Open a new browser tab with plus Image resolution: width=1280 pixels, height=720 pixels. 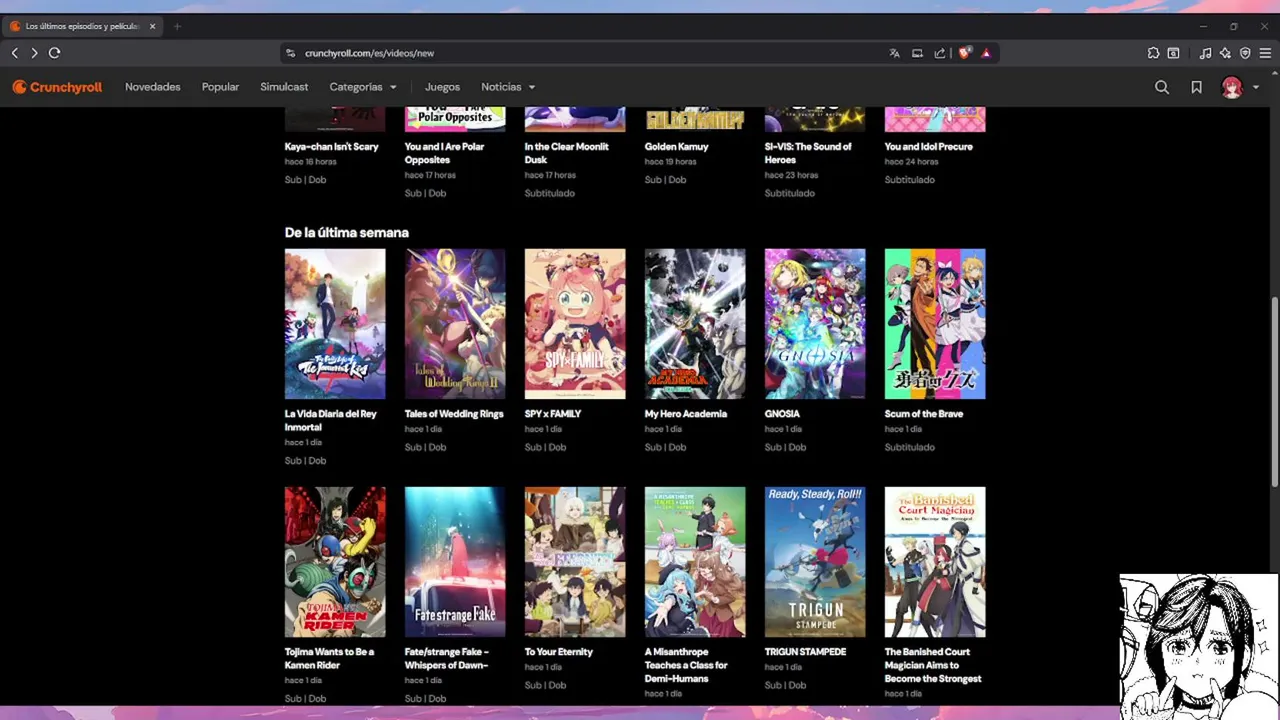pos(177,26)
